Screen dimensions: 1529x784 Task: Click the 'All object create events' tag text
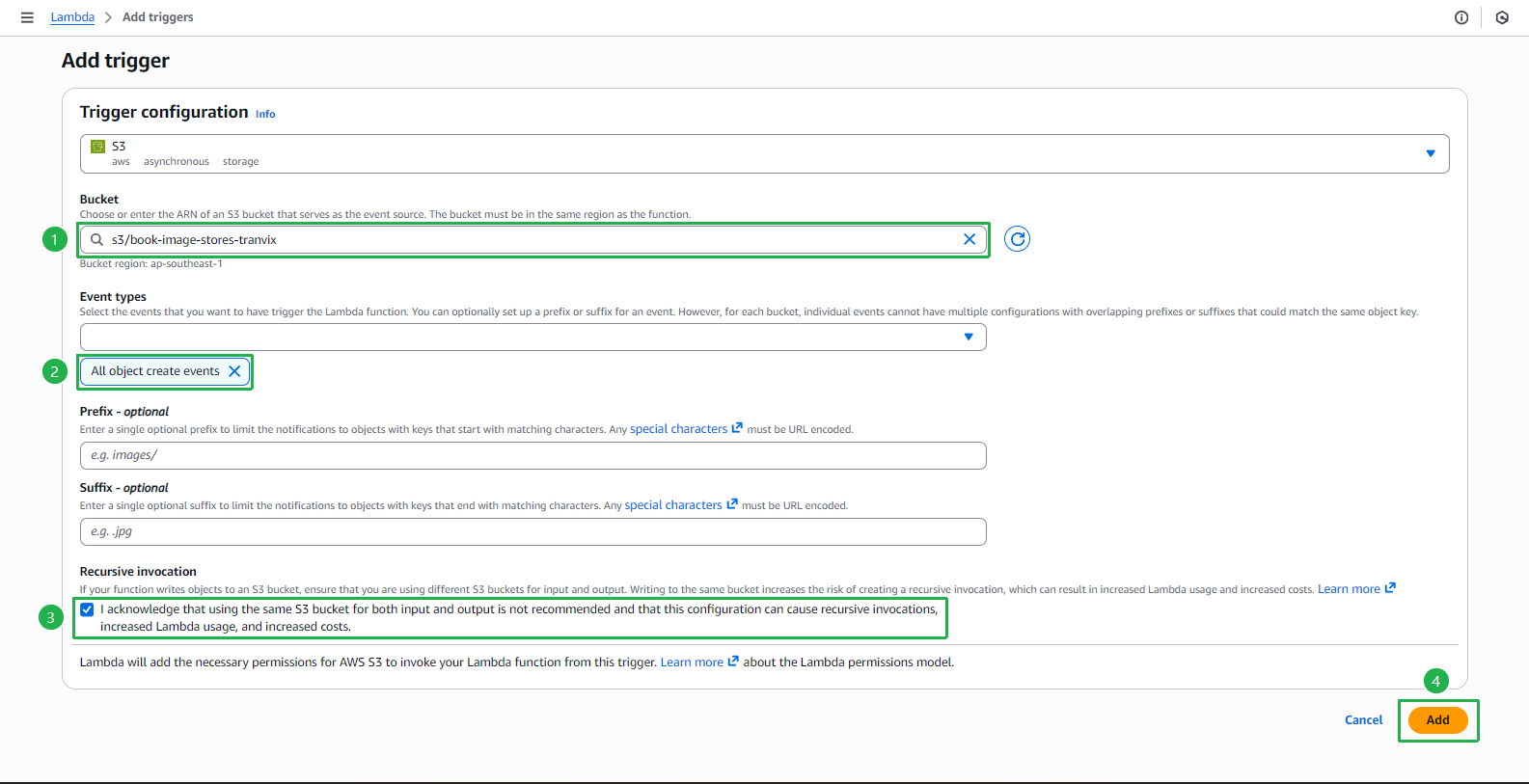[155, 371]
